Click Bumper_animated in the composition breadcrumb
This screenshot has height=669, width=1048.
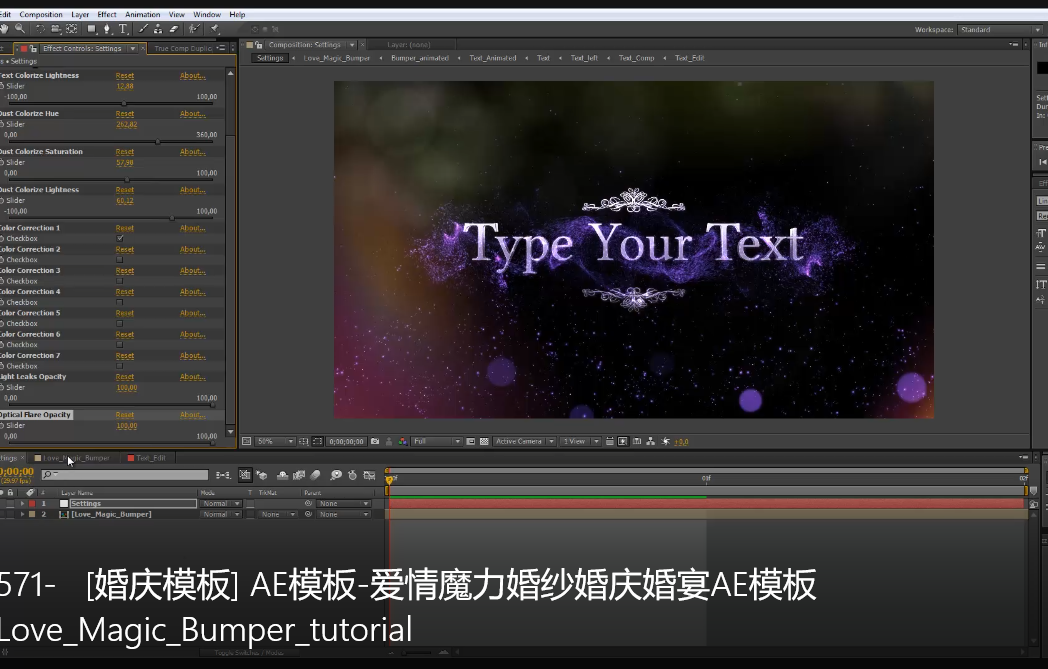(420, 58)
